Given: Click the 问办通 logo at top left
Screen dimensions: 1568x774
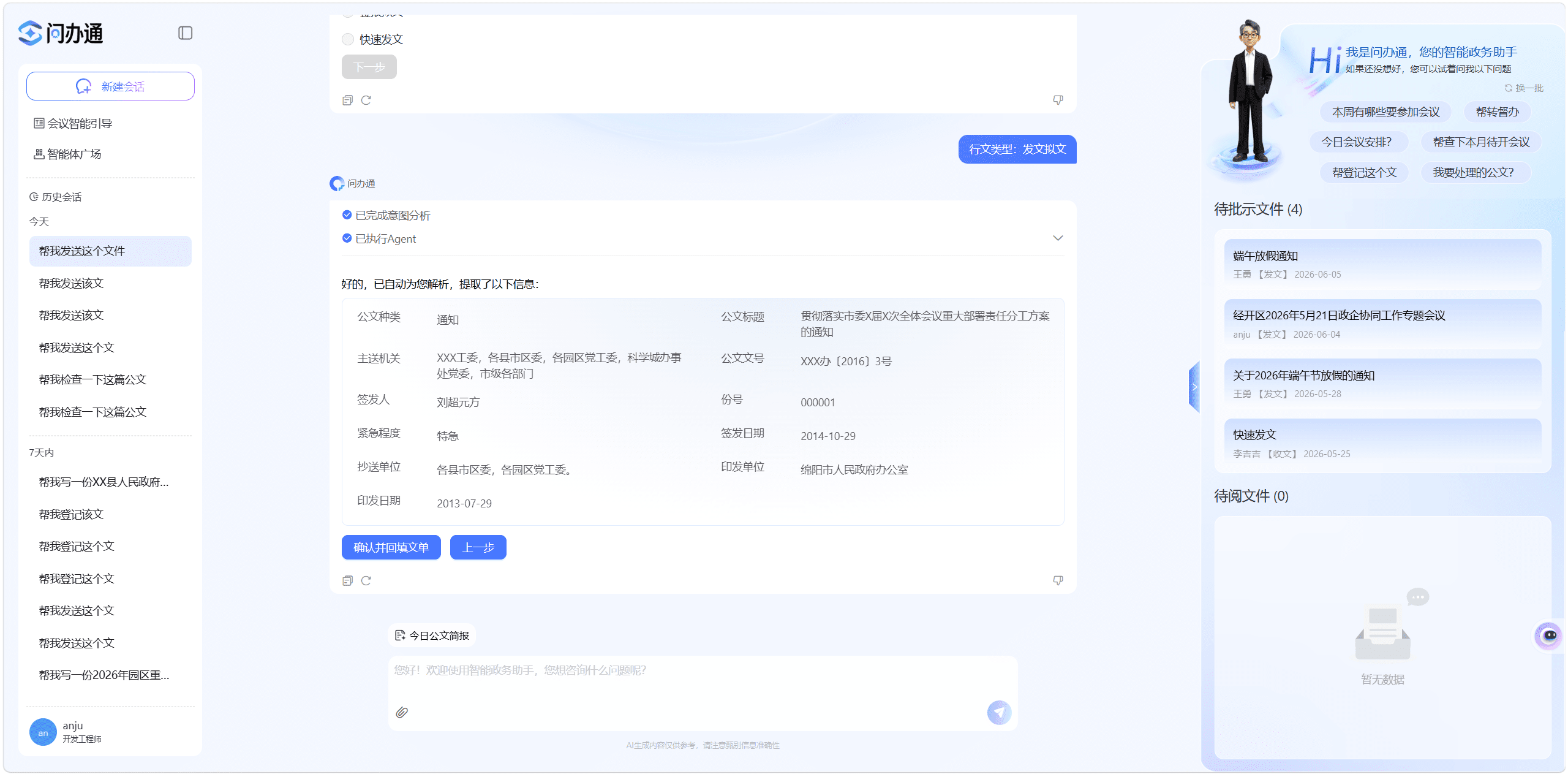Looking at the screenshot, I should coord(61,33).
